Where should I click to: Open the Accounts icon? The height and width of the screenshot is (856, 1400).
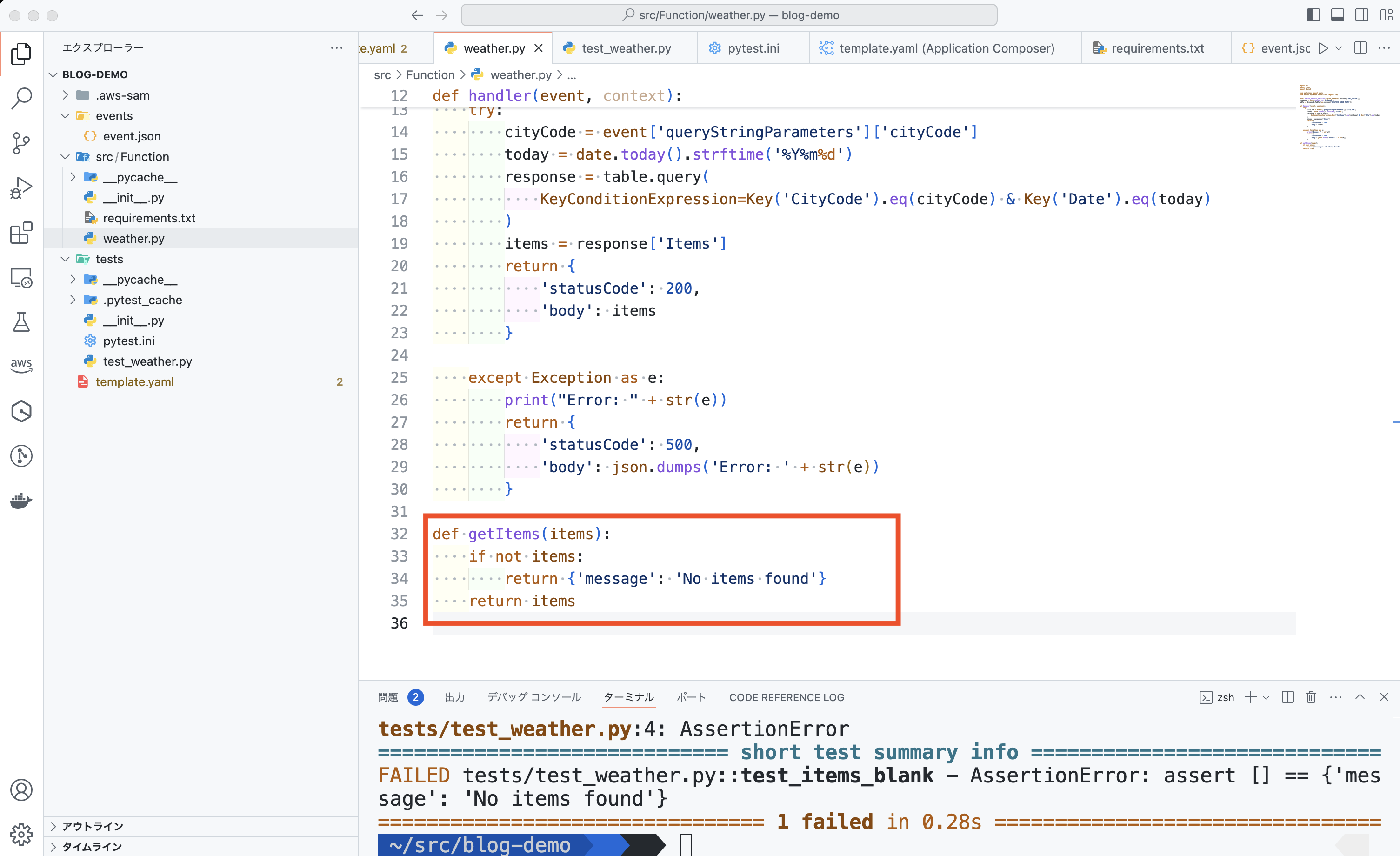click(x=21, y=790)
